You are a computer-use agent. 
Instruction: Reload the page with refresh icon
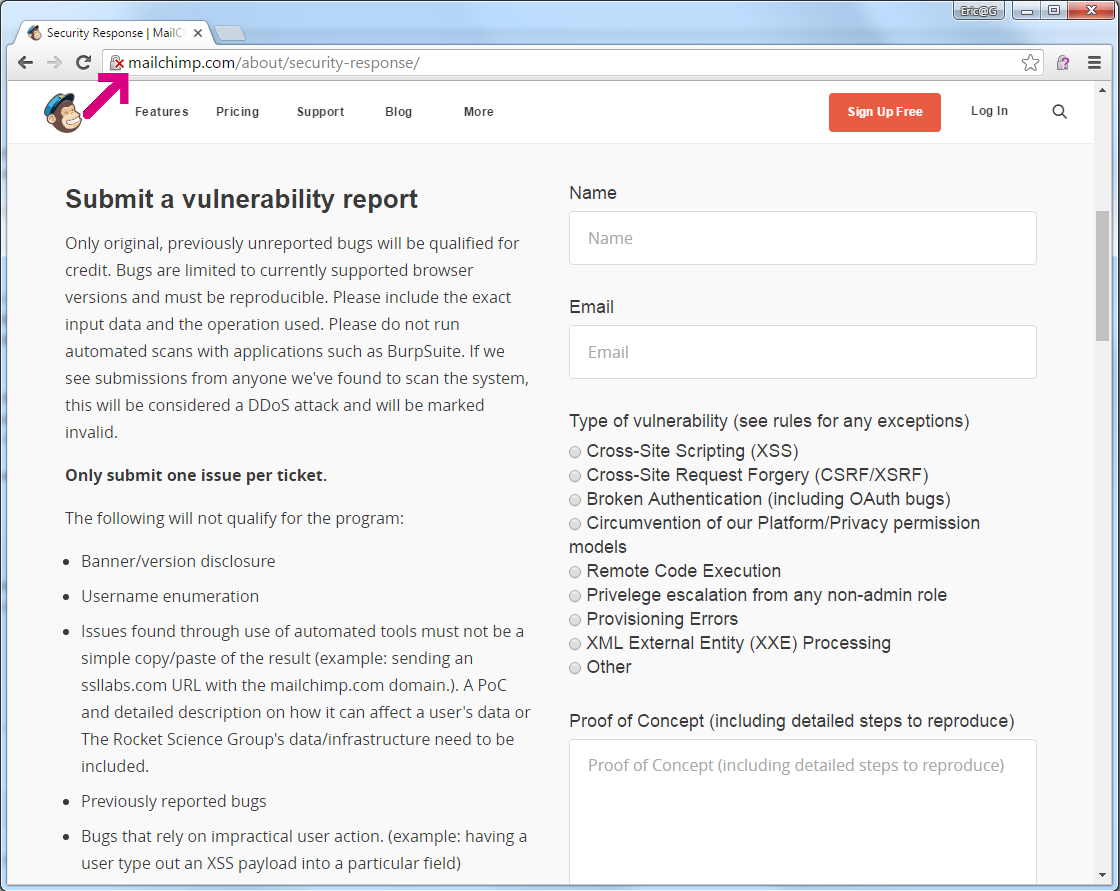tap(83, 63)
